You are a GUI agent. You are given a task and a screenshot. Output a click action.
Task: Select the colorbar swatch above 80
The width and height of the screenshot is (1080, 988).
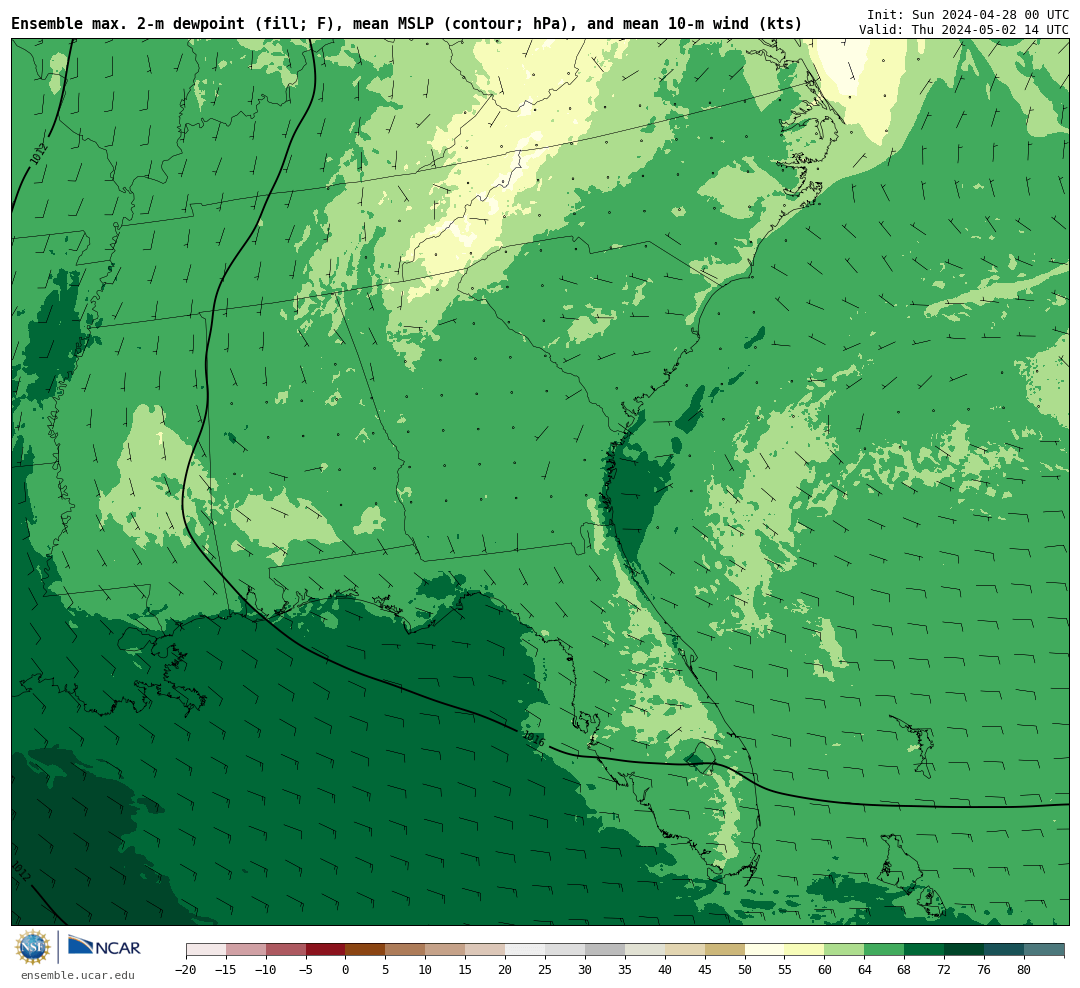[1045, 950]
